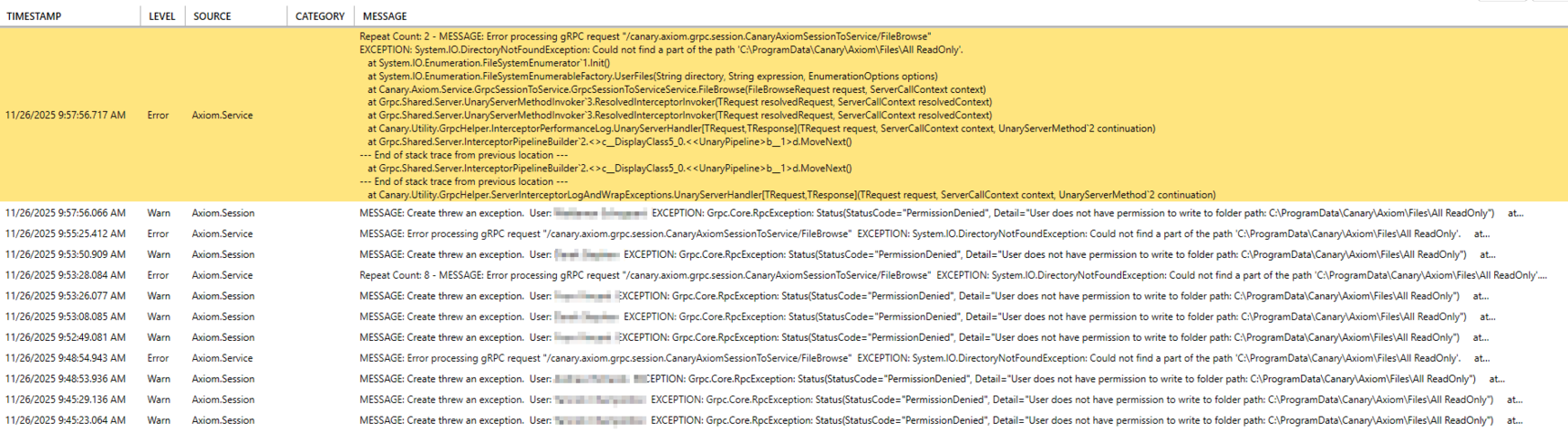Click Axiom.Session source in 9:45:29.136 row
This screenshot has height=432, width=1568.
(223, 400)
